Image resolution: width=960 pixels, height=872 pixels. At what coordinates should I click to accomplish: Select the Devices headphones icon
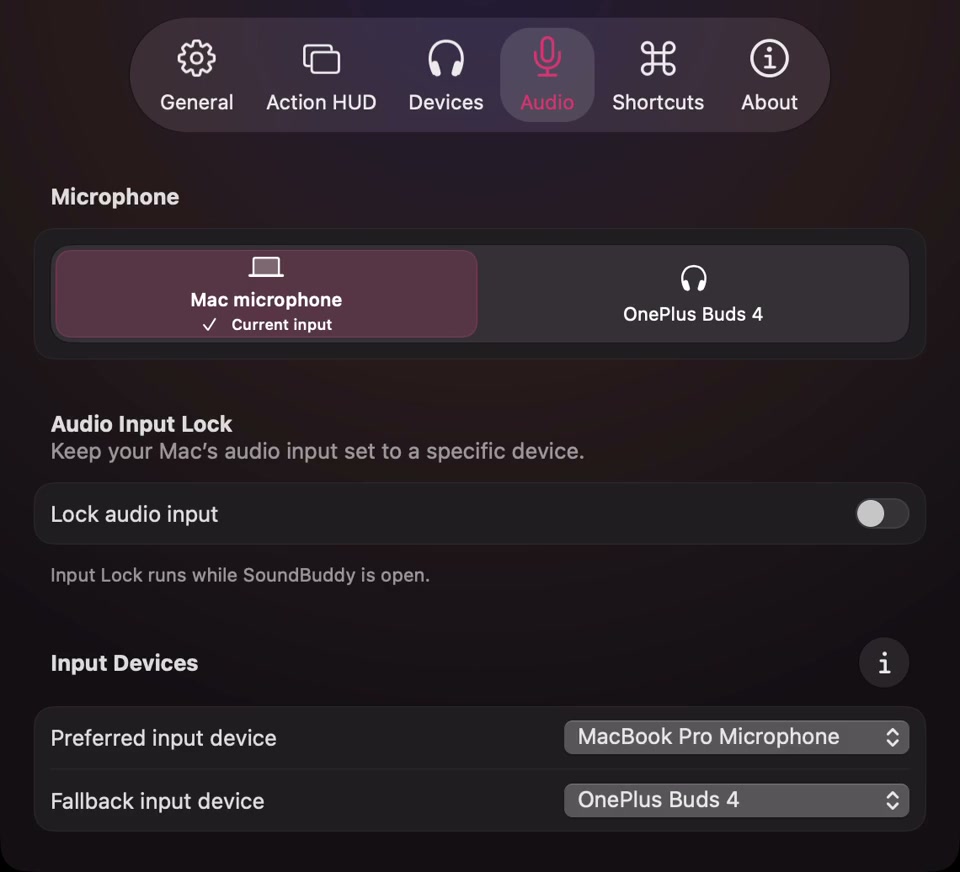point(446,58)
